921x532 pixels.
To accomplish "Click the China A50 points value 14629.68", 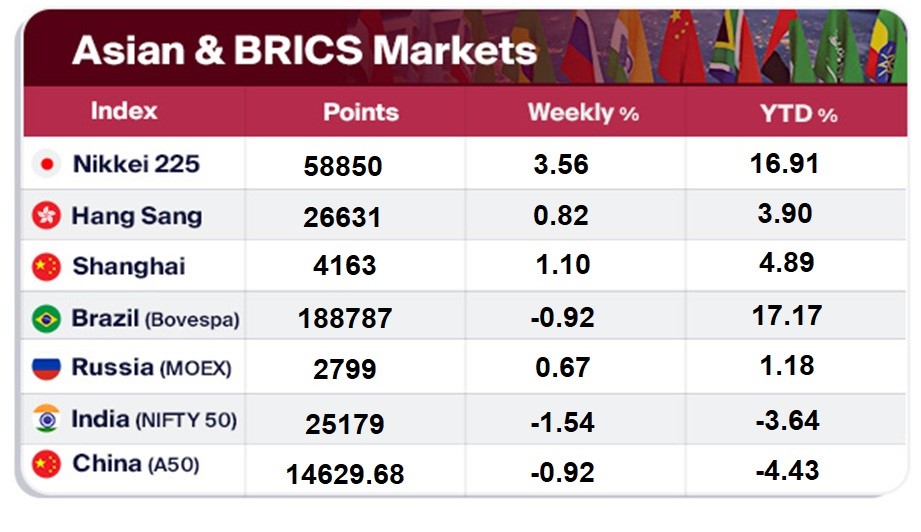I will tap(345, 472).
